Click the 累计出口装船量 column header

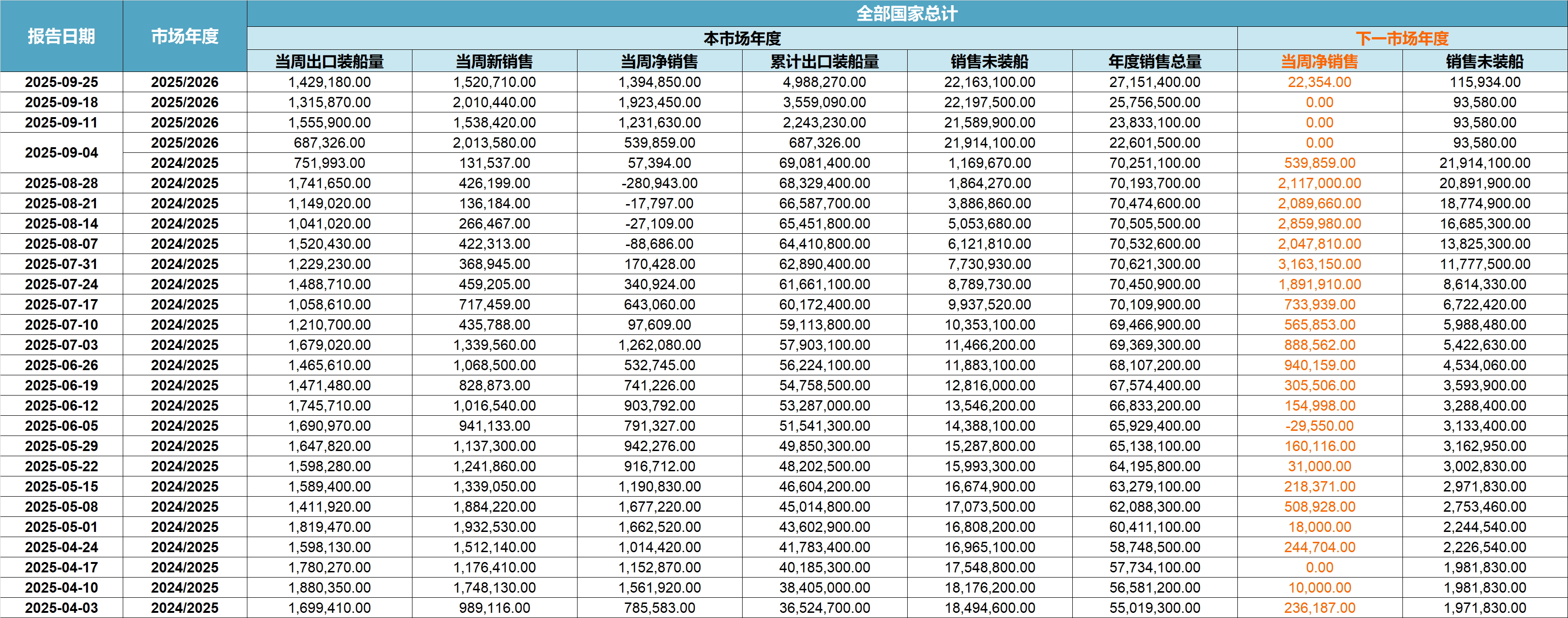pos(824,62)
